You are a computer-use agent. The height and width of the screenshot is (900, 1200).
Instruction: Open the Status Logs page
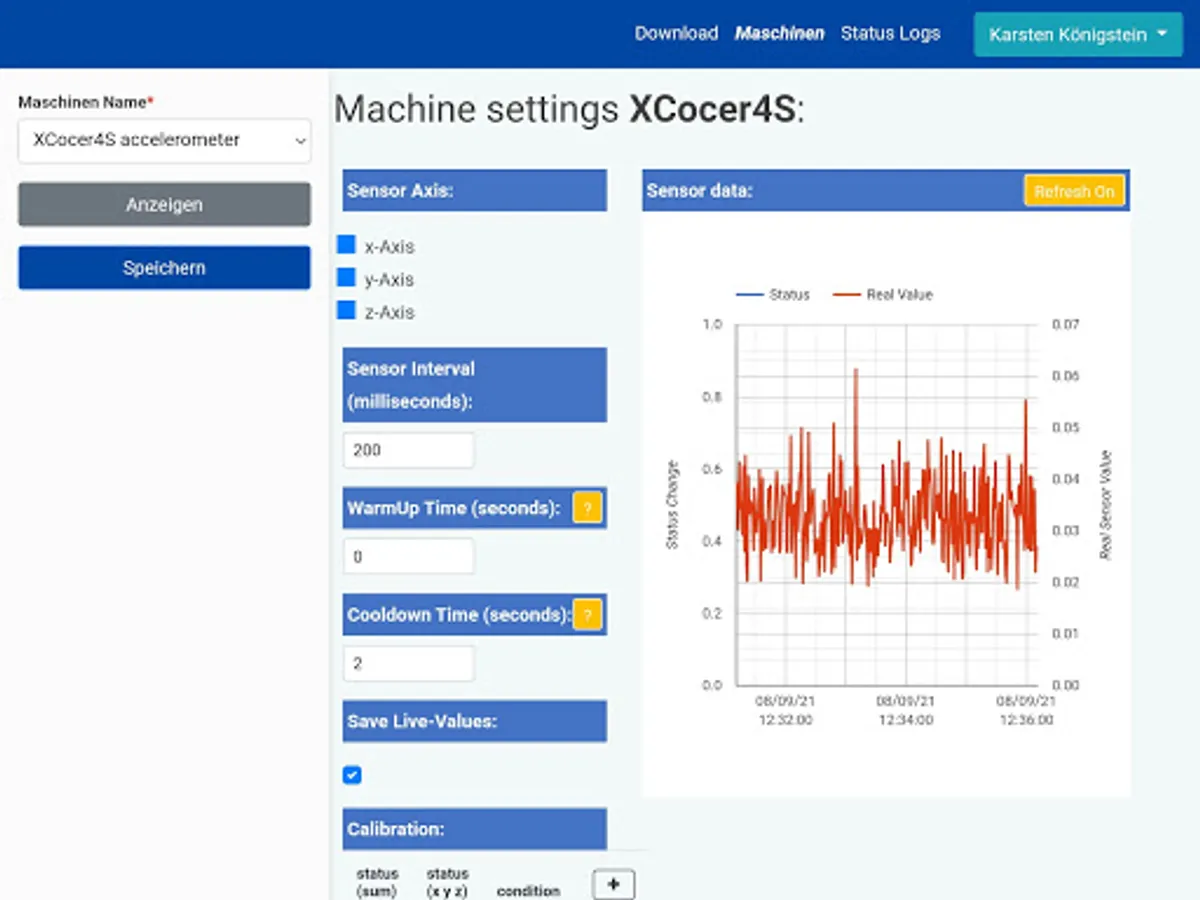[890, 34]
